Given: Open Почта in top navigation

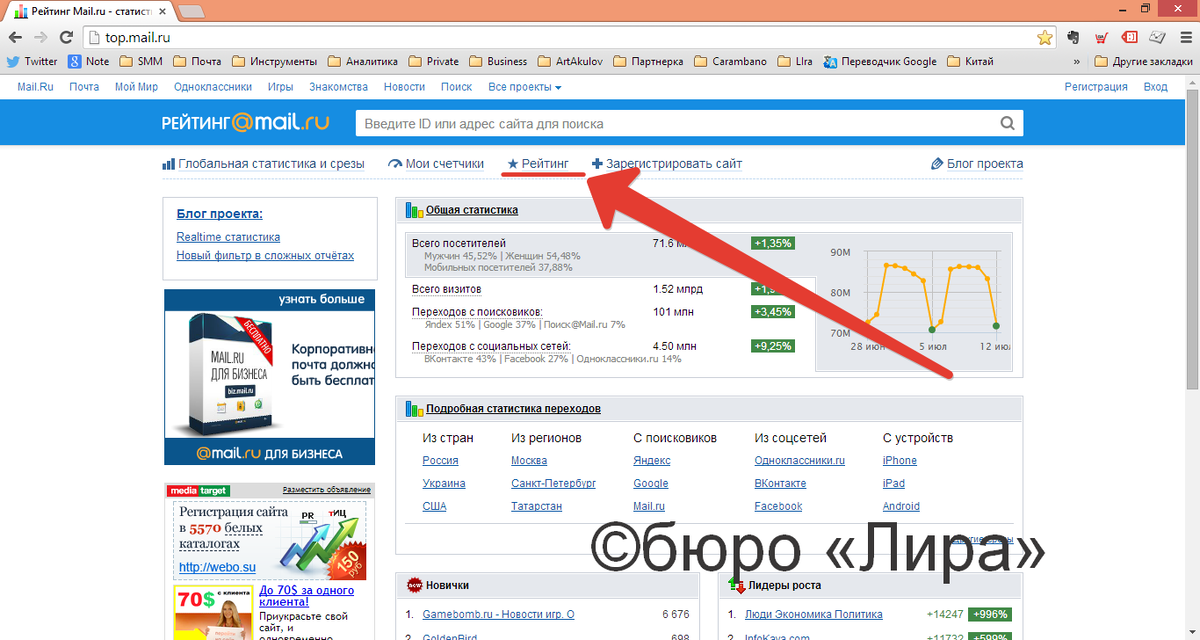Looking at the screenshot, I should point(84,87).
